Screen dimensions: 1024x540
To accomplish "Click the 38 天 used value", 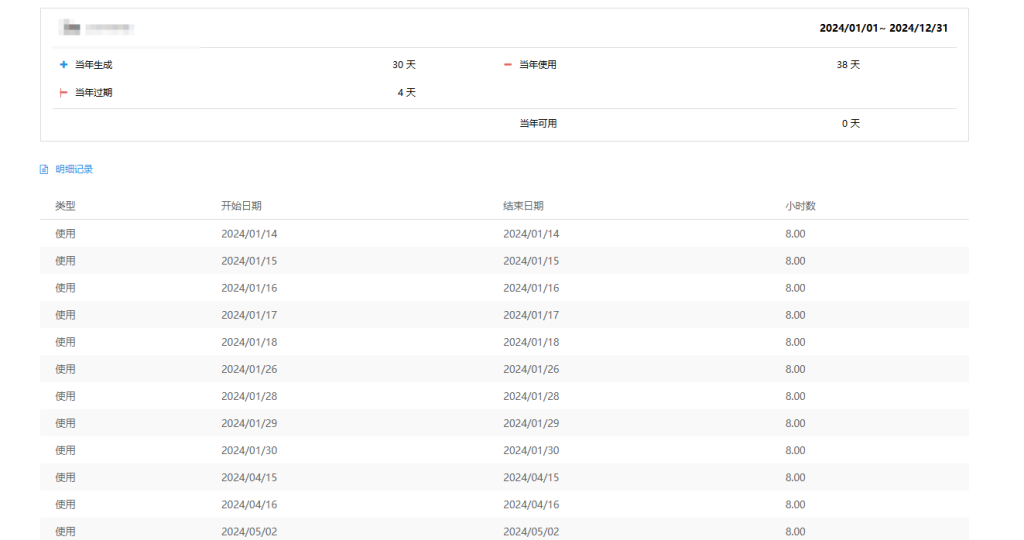I will [x=848, y=65].
